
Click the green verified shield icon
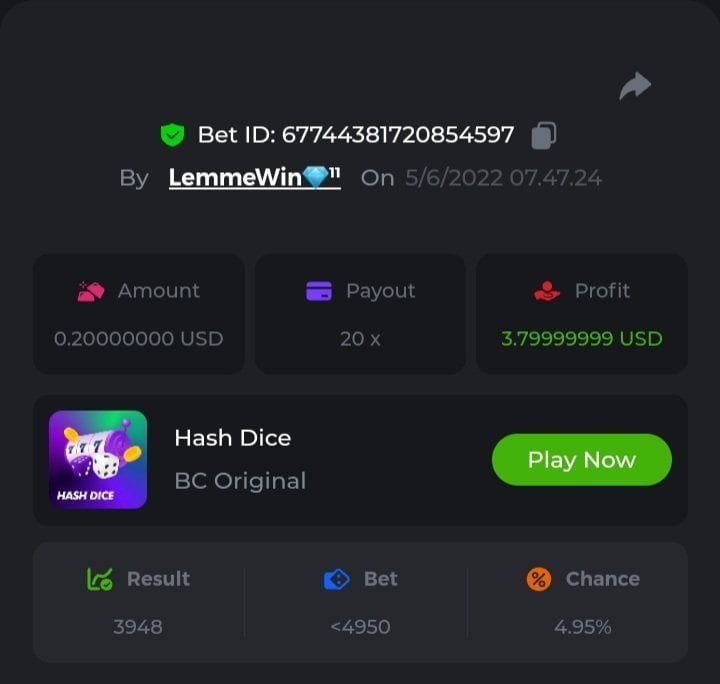(172, 134)
